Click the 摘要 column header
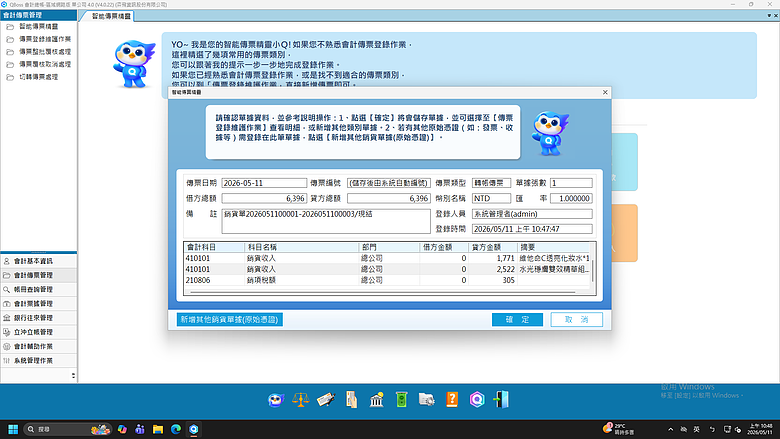Image resolution: width=780 pixels, height=439 pixels. tap(553, 247)
